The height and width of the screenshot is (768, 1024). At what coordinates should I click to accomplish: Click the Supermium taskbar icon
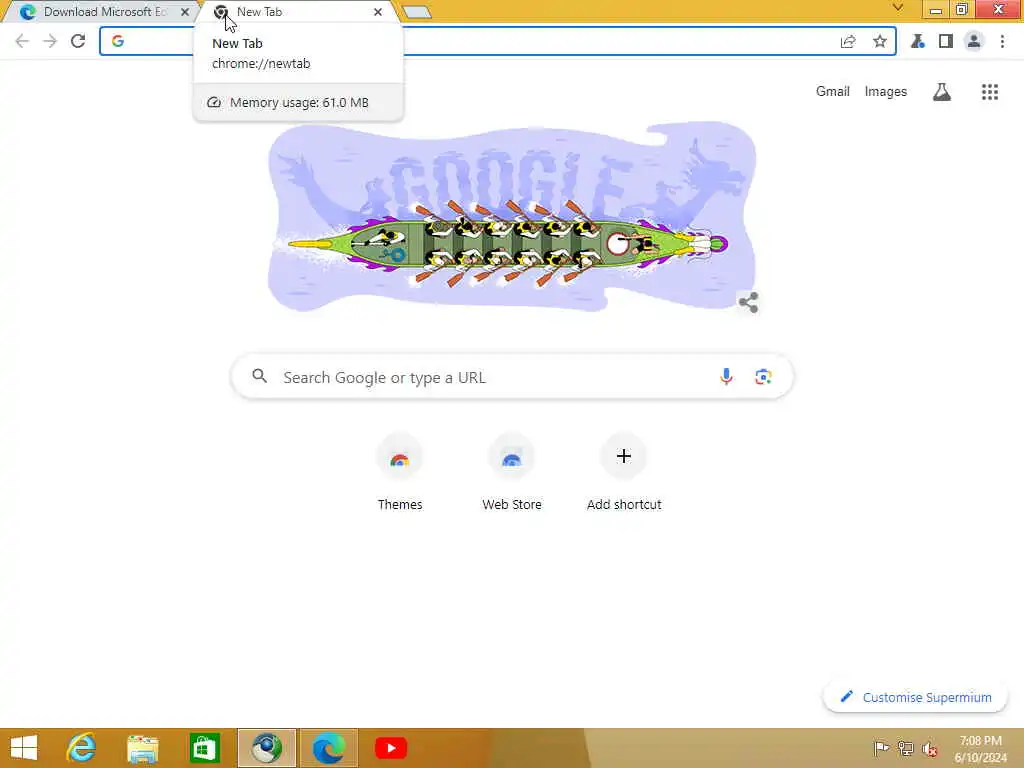click(x=266, y=748)
